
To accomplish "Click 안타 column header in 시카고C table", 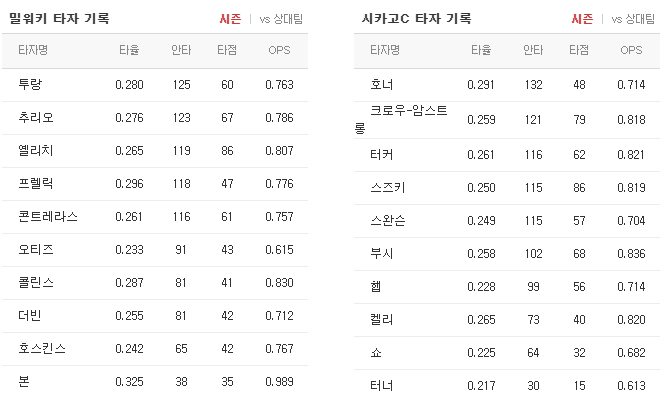I will click(533, 50).
